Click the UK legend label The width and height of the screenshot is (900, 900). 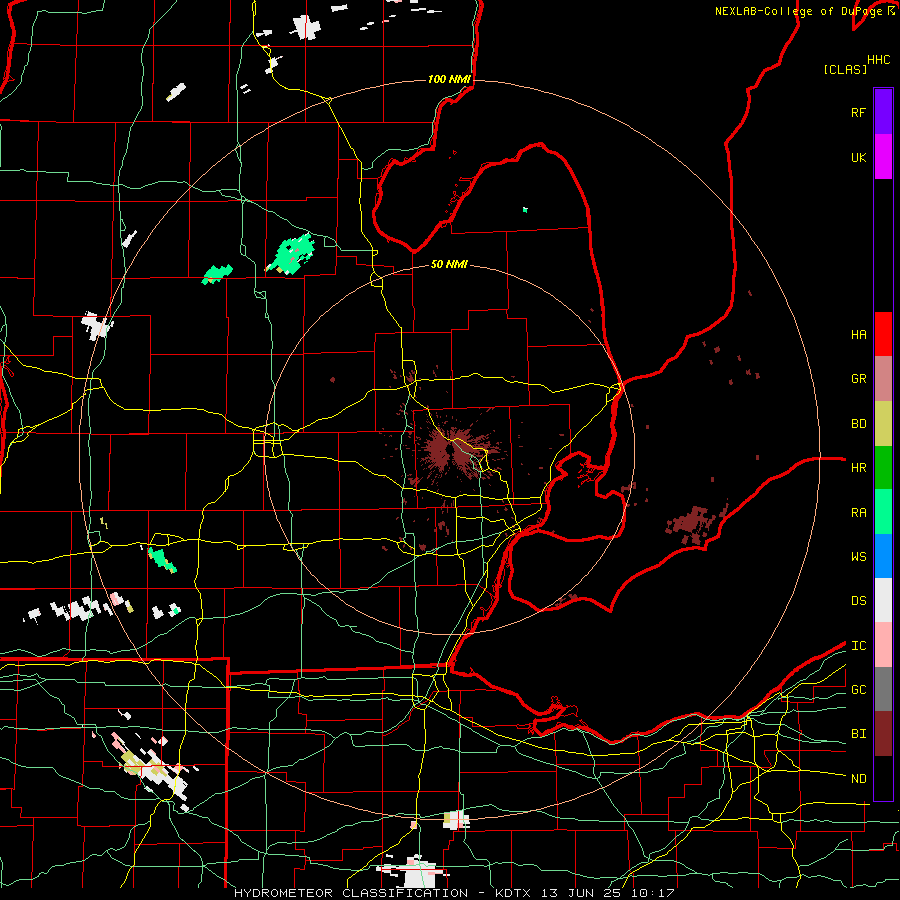858,157
